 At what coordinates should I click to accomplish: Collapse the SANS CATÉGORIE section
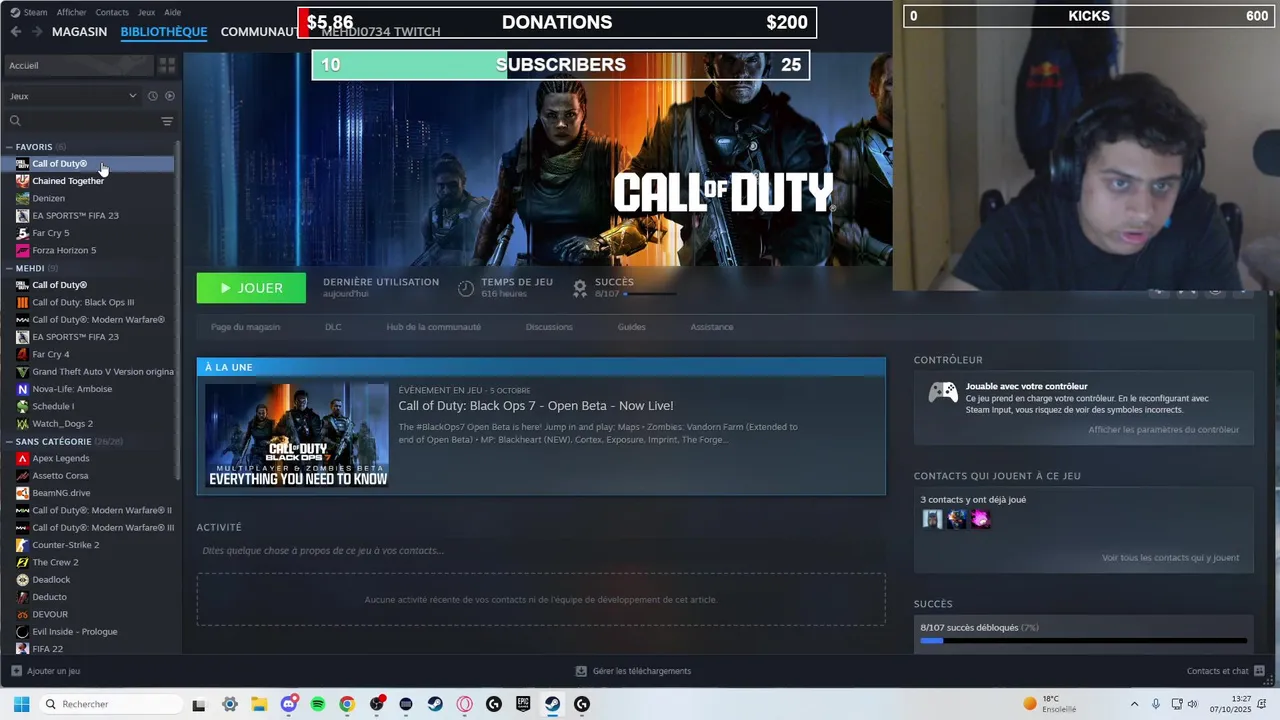(9, 441)
